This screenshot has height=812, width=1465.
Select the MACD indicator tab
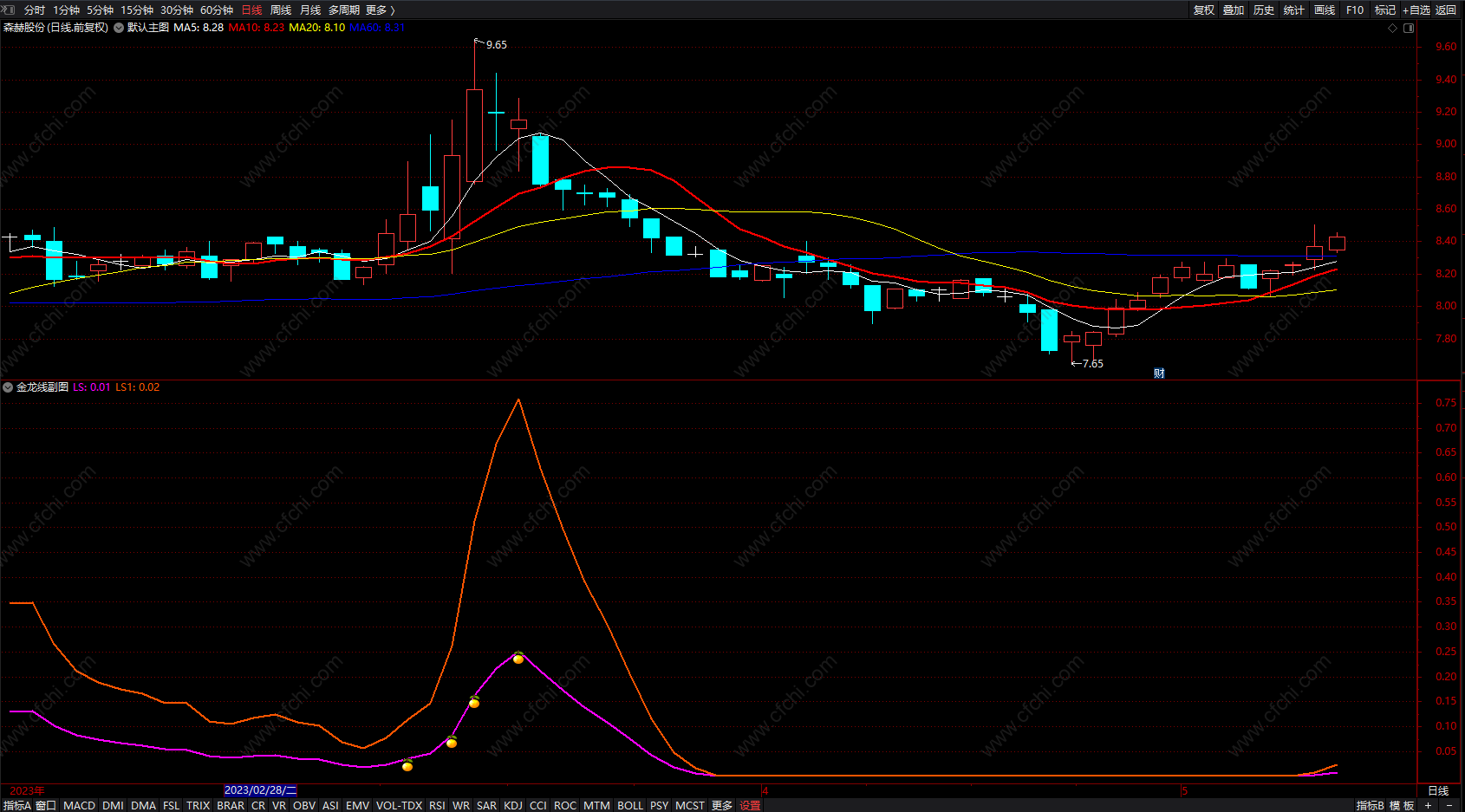tap(79, 805)
